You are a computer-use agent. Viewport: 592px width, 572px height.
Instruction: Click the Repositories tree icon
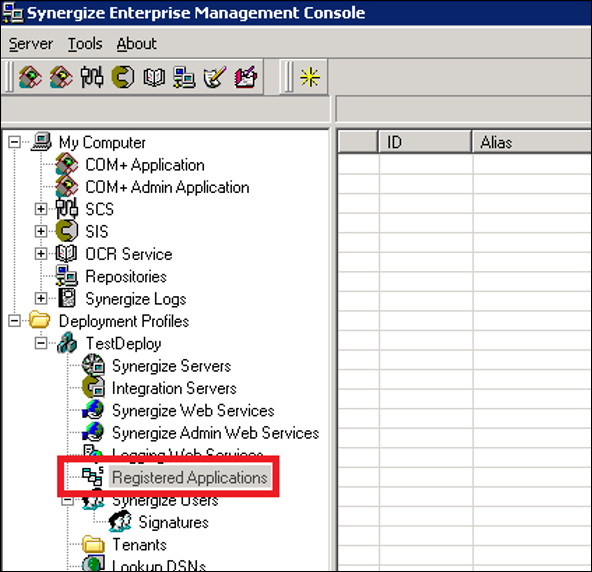tap(67, 276)
